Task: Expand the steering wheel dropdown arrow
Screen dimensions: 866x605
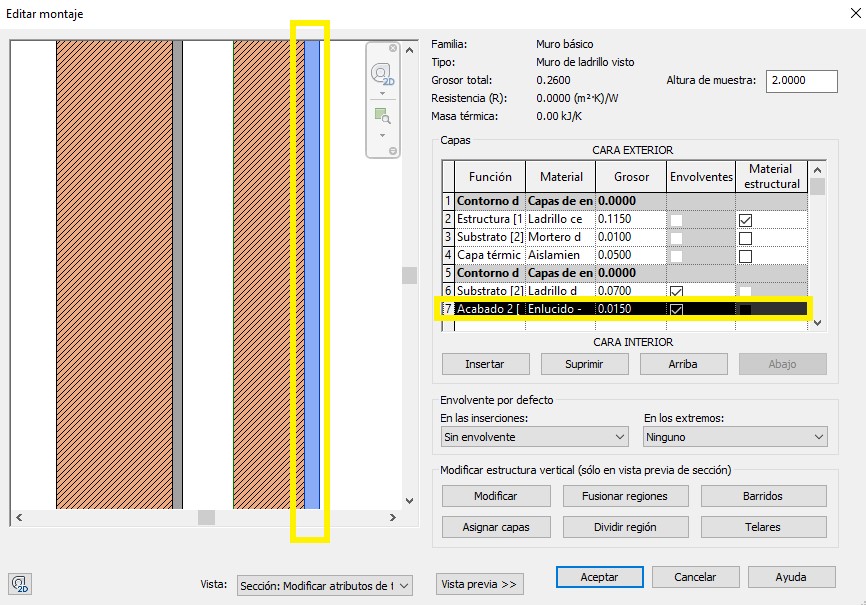Action: pyautogui.click(x=381, y=93)
